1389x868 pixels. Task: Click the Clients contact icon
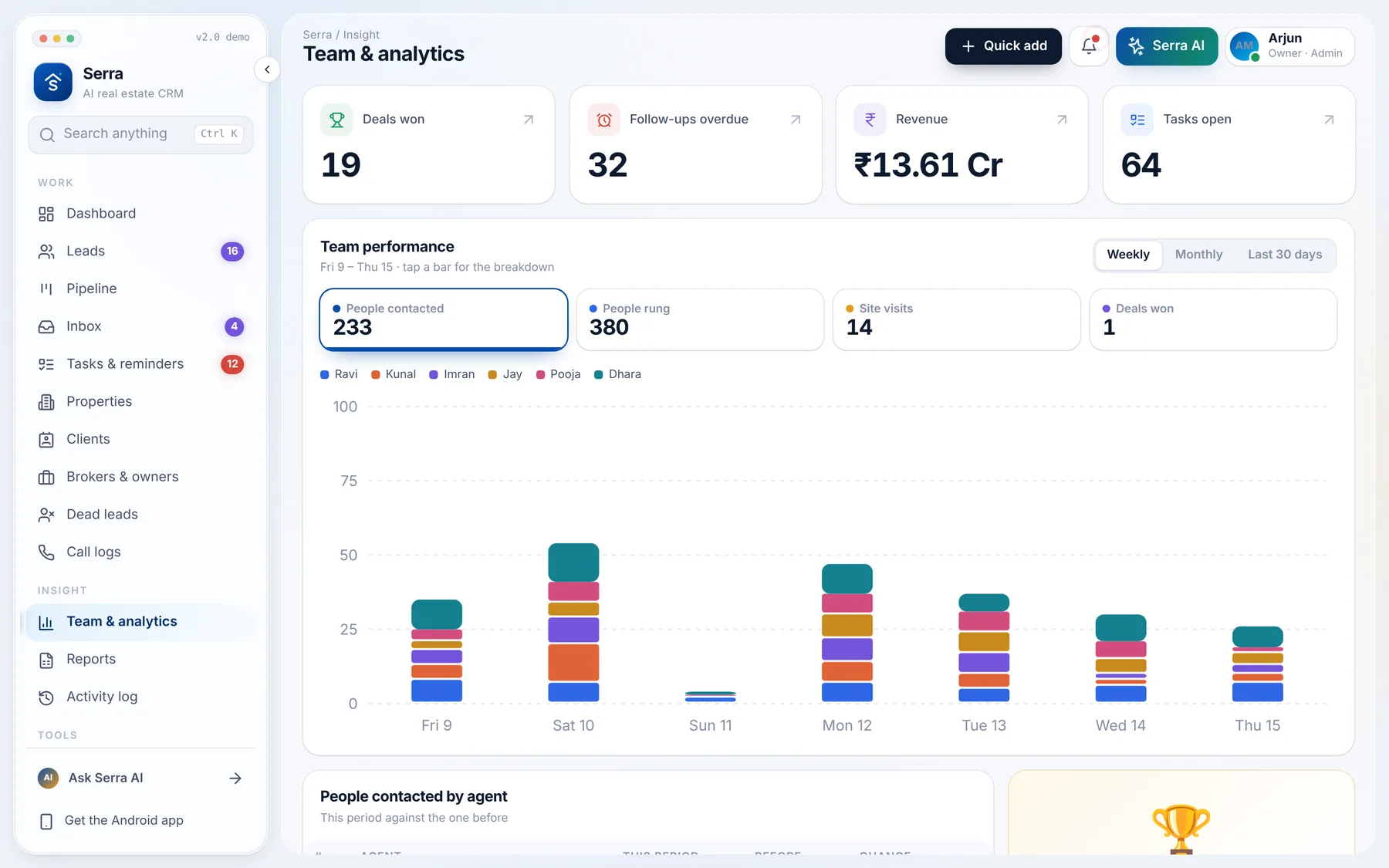point(46,440)
